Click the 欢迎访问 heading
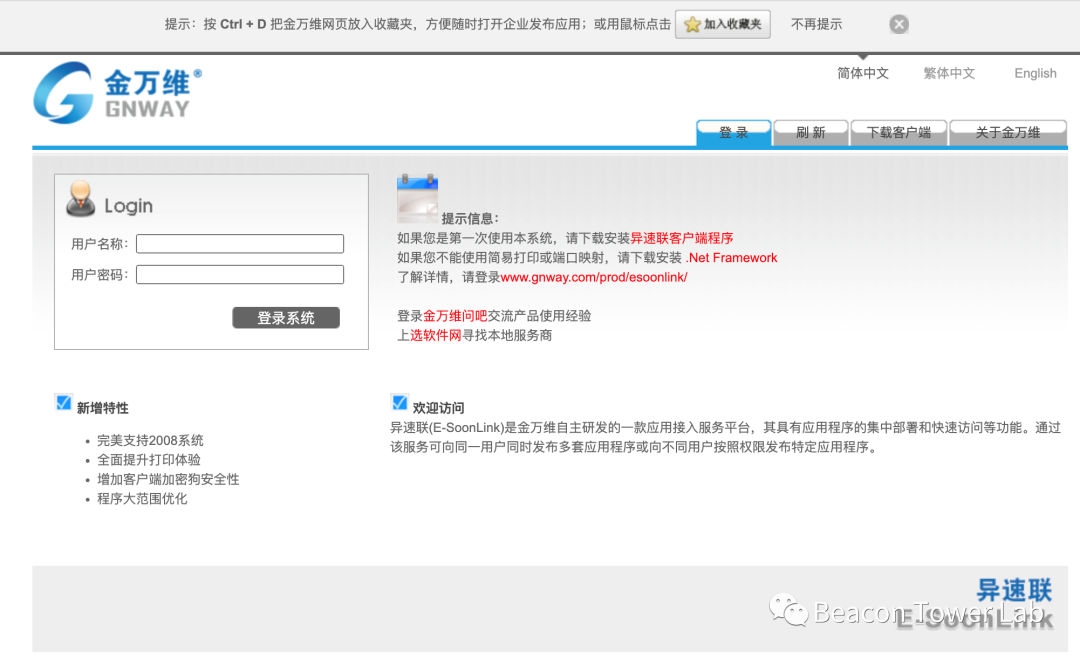The height and width of the screenshot is (658, 1080). click(438, 408)
